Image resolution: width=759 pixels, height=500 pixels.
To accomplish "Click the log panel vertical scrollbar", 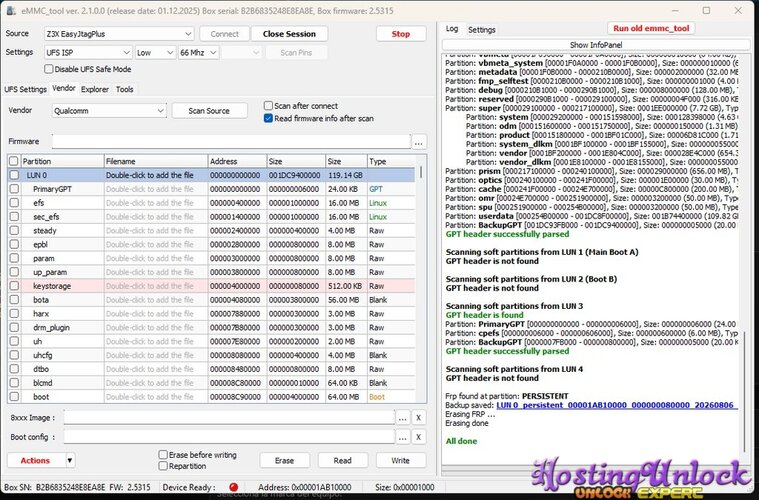I will click(x=746, y=392).
